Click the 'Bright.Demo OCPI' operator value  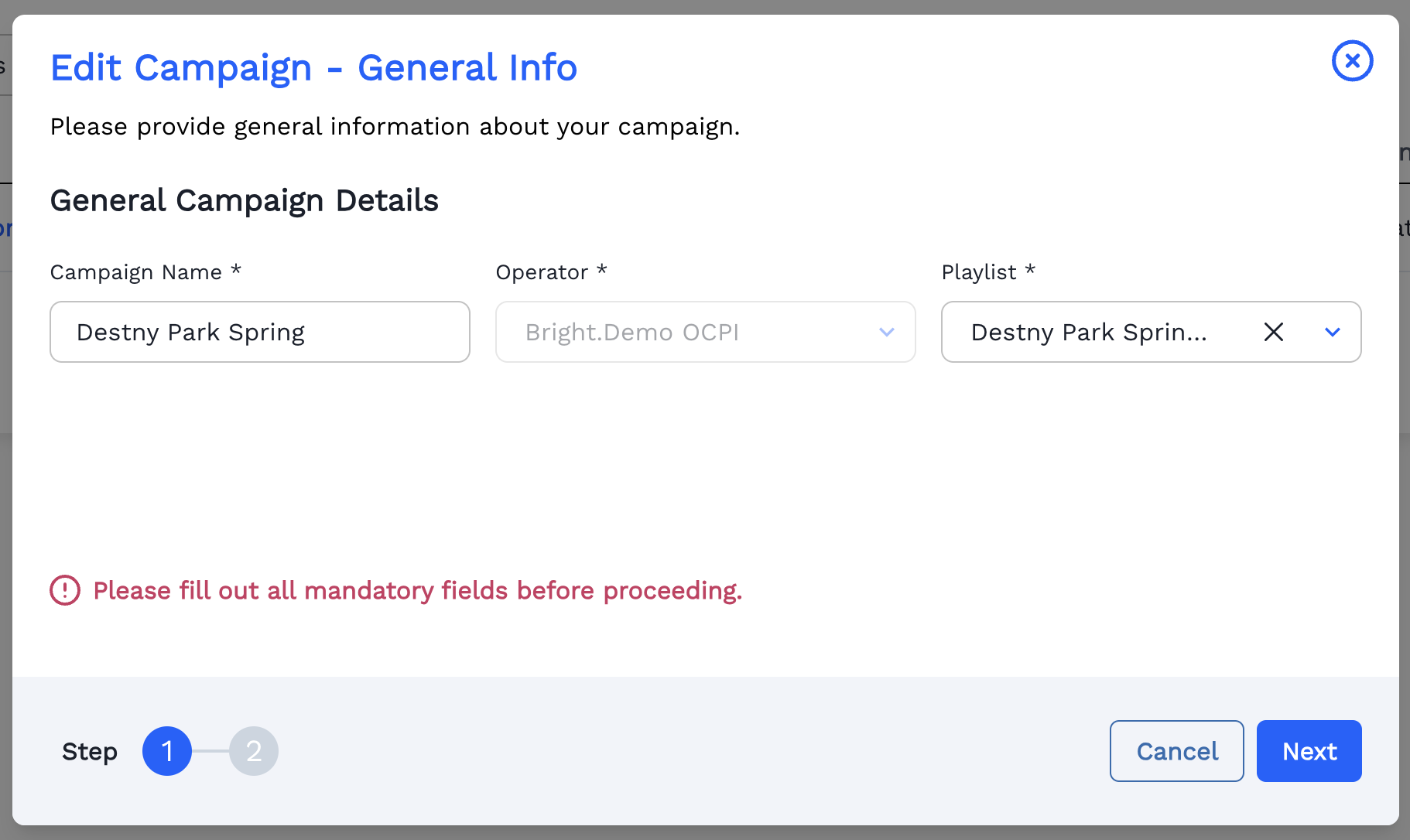pyautogui.click(x=631, y=332)
